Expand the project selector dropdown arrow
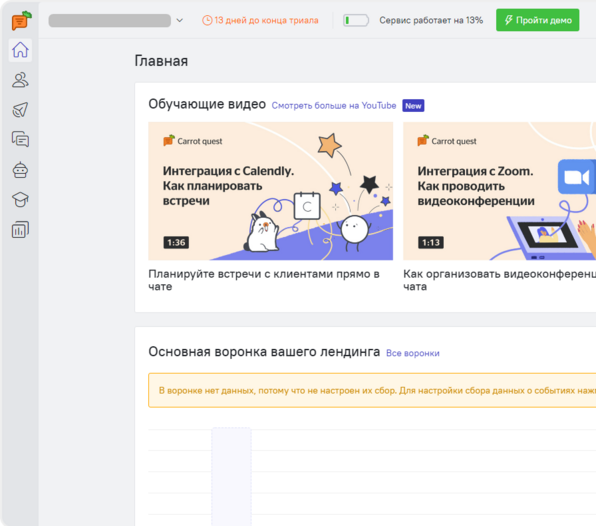 tap(180, 20)
